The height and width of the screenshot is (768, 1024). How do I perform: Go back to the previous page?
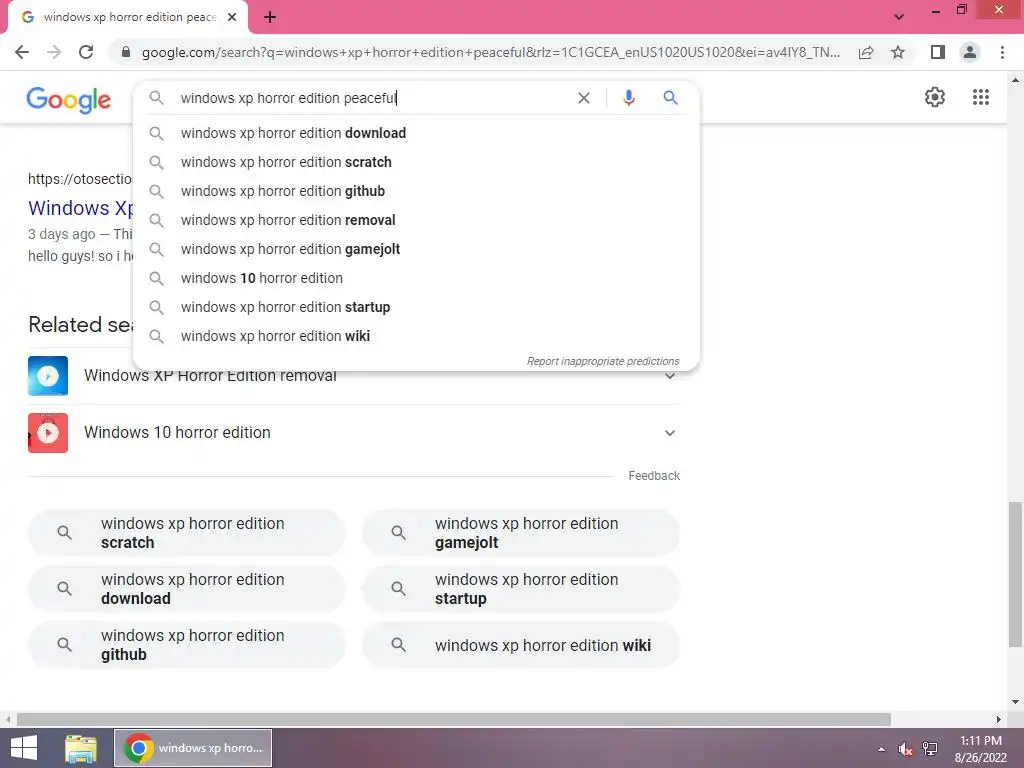22,52
